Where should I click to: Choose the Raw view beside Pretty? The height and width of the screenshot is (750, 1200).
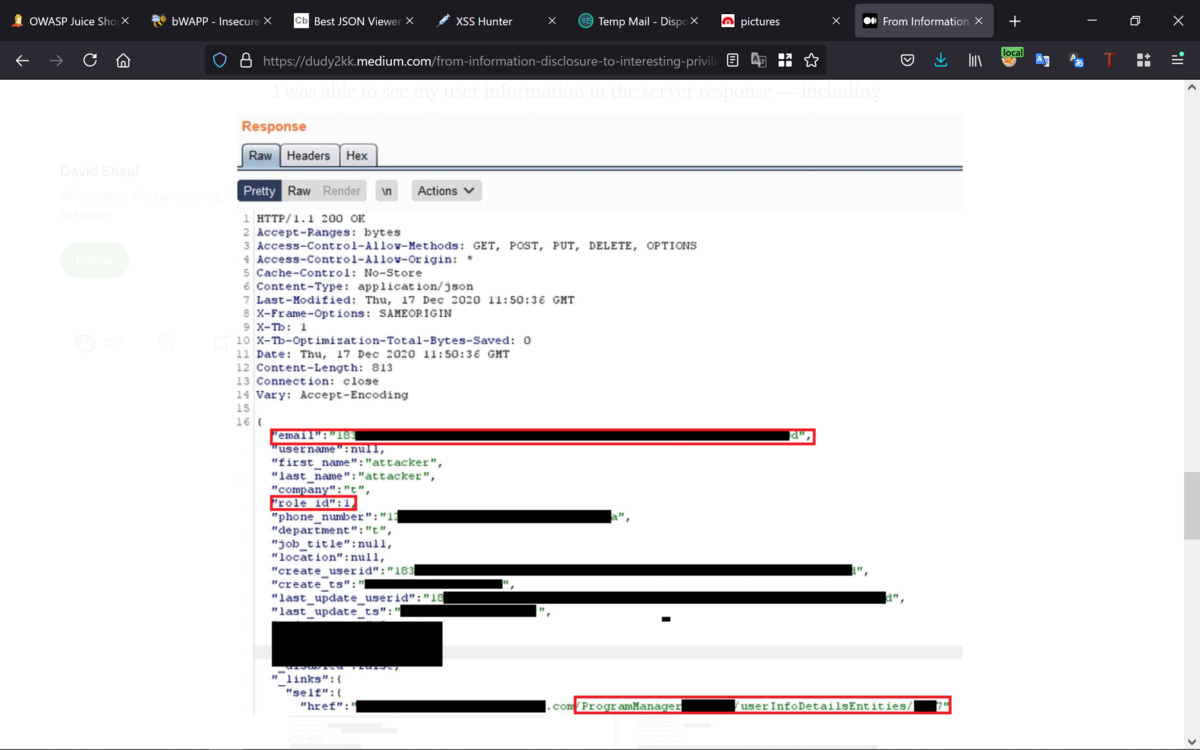pyautogui.click(x=299, y=191)
